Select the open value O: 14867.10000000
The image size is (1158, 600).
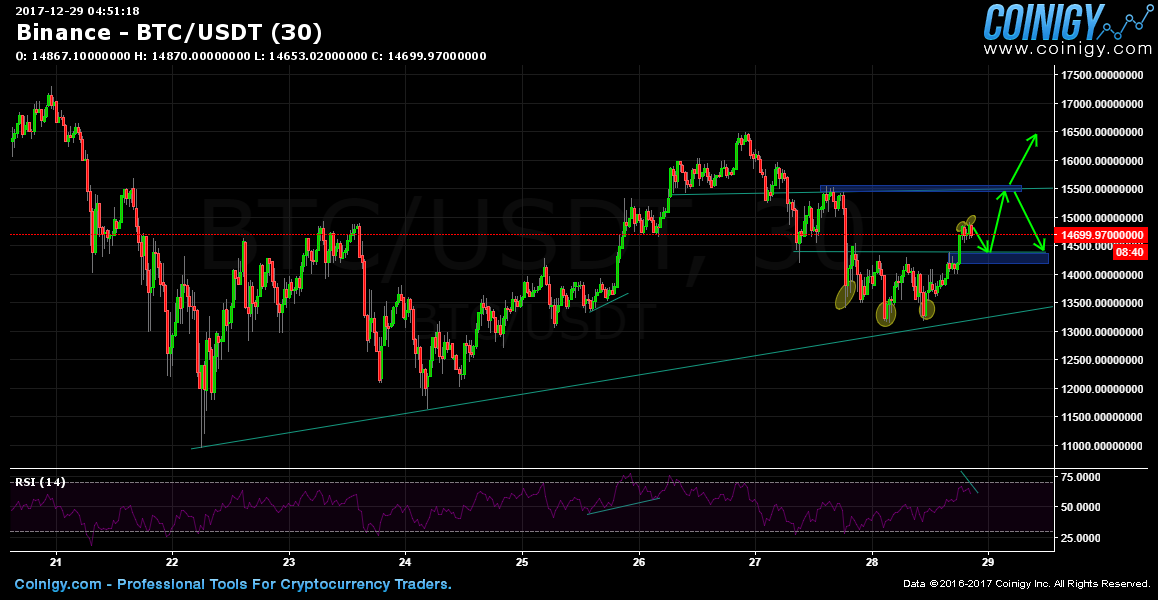coord(73,56)
